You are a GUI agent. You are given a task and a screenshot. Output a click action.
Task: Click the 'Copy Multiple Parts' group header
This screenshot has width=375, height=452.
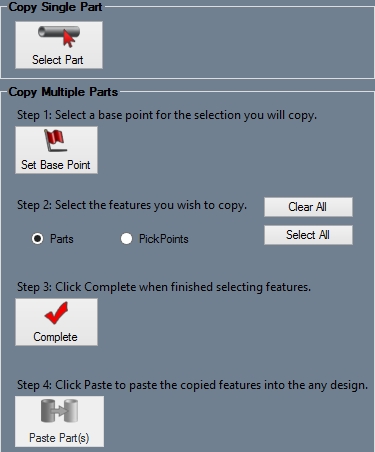[x=63, y=92]
